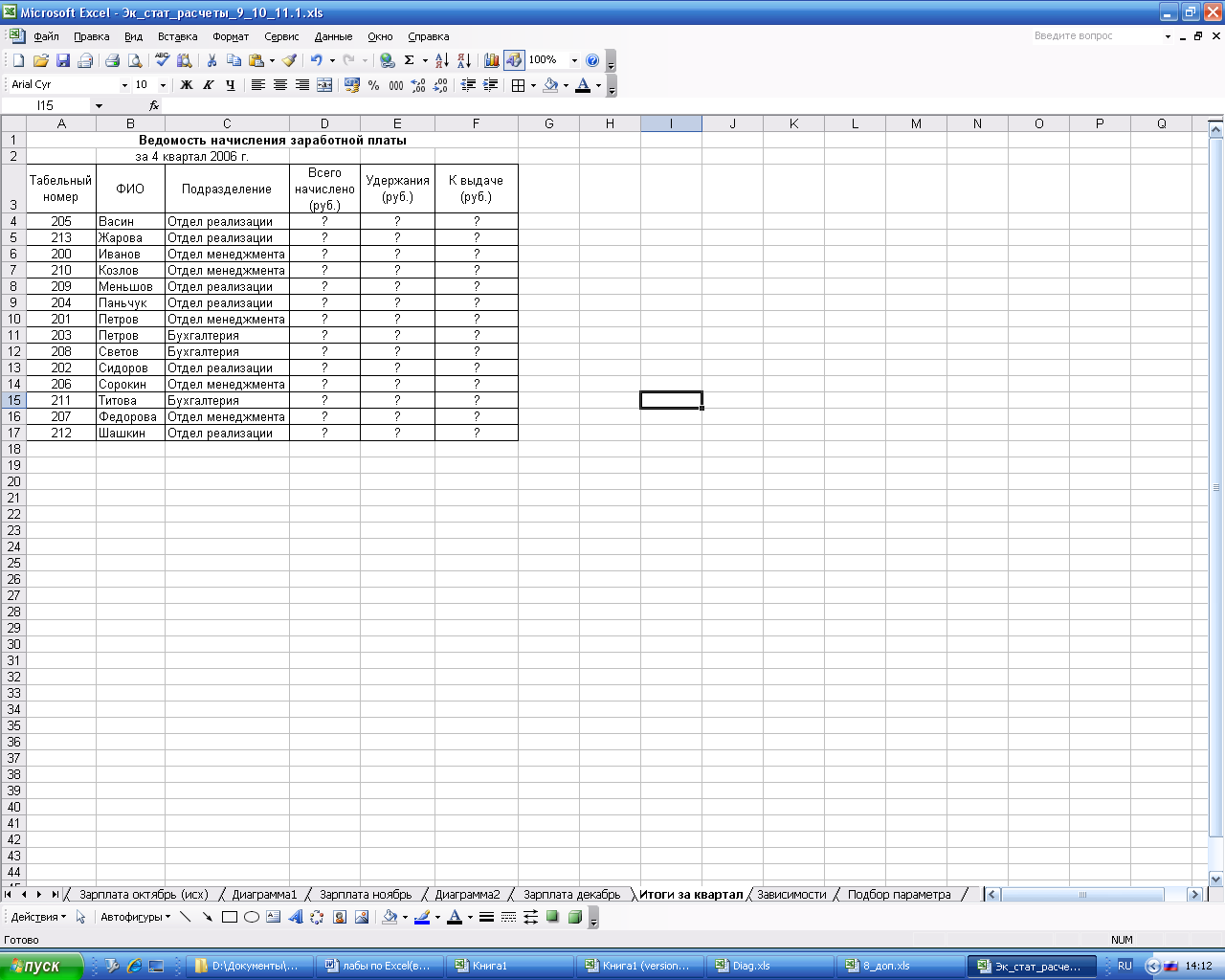
Task: Apply the percent style format
Action: click(373, 85)
